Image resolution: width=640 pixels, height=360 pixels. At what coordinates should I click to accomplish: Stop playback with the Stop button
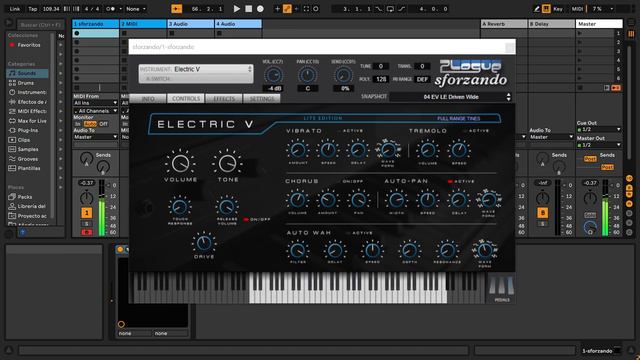click(x=248, y=9)
